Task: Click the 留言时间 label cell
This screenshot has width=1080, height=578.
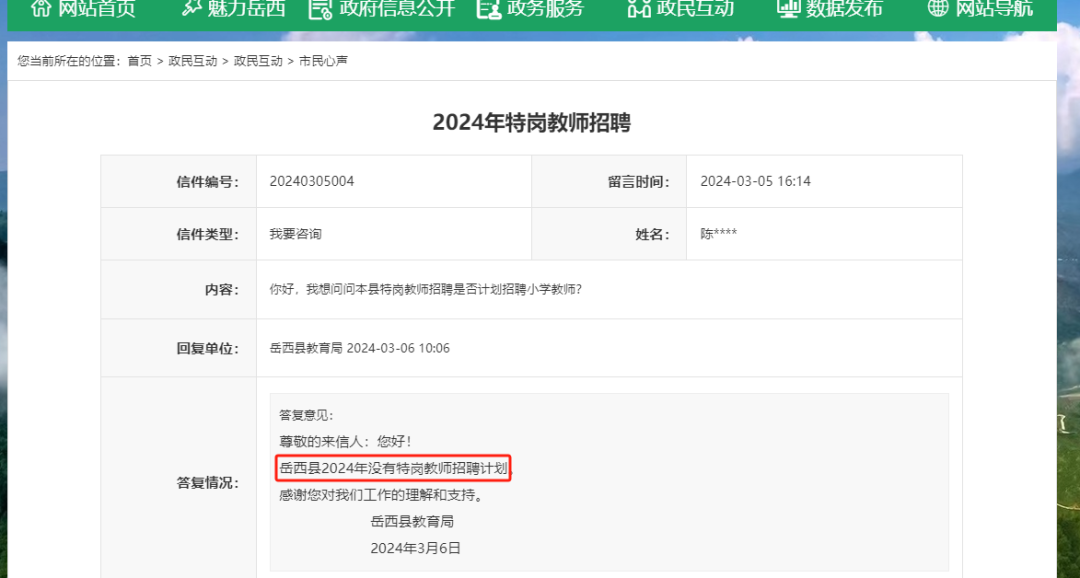Action: click(610, 182)
